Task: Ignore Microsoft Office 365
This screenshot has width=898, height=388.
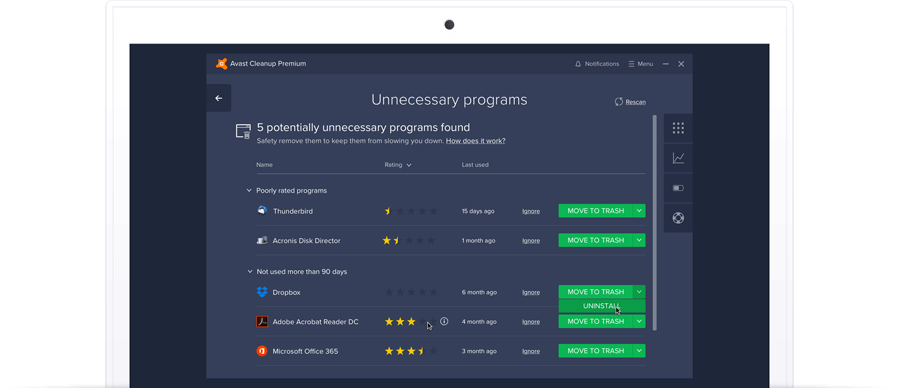Action: coord(531,351)
